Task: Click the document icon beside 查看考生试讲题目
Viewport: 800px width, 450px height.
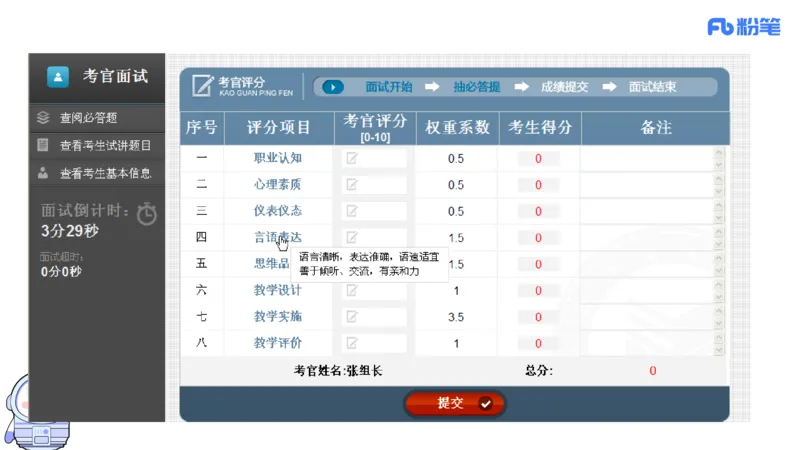Action: point(43,145)
